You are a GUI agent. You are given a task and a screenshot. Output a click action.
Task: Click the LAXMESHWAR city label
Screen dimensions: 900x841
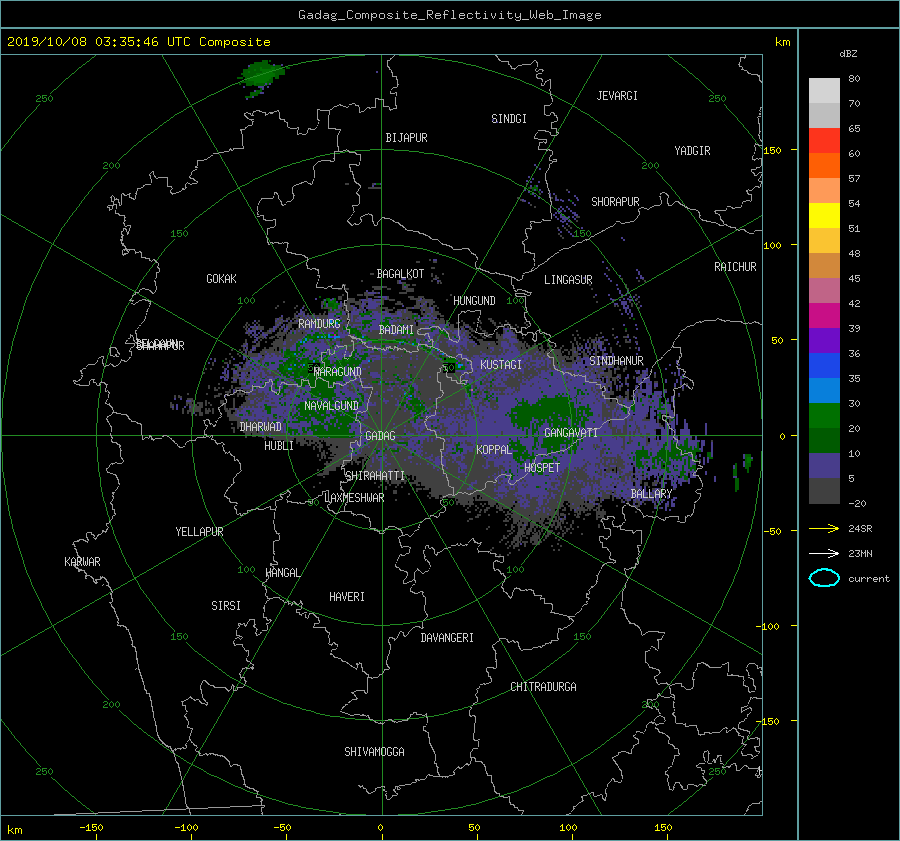point(354,498)
